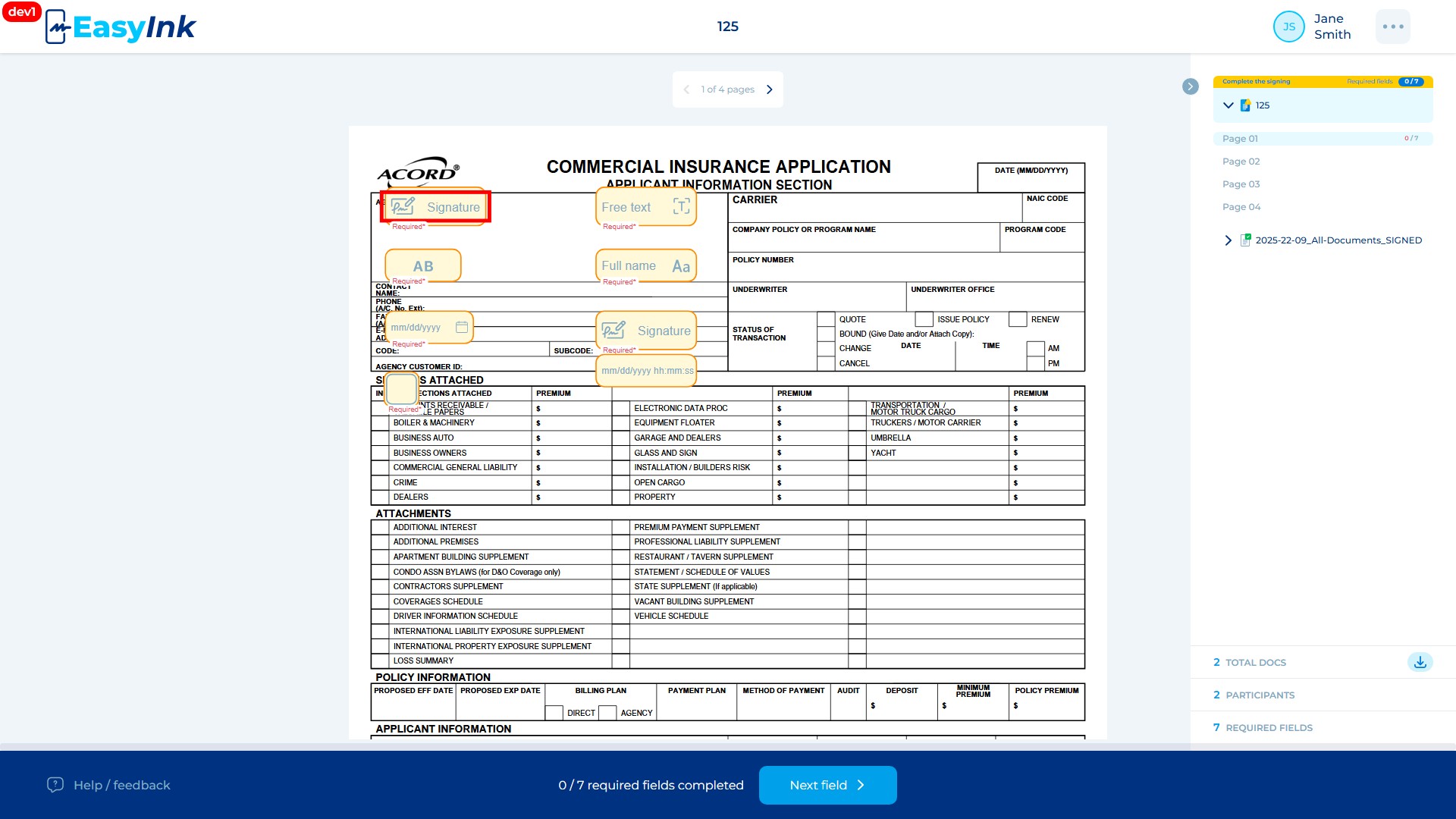Check the BUSINESS AUTO box
Screen dimensions: 1456x819
380,438
